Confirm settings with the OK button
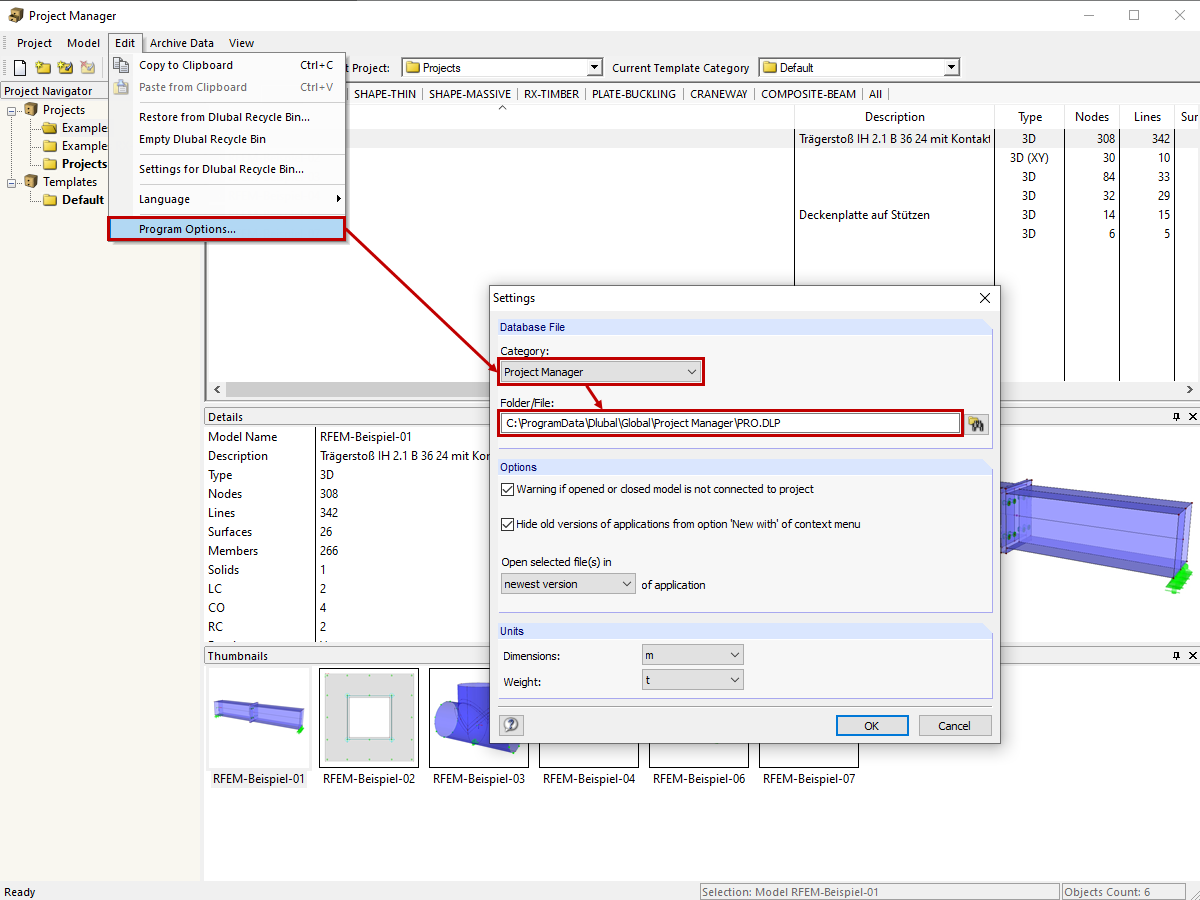The height and width of the screenshot is (900, 1200). tap(872, 725)
